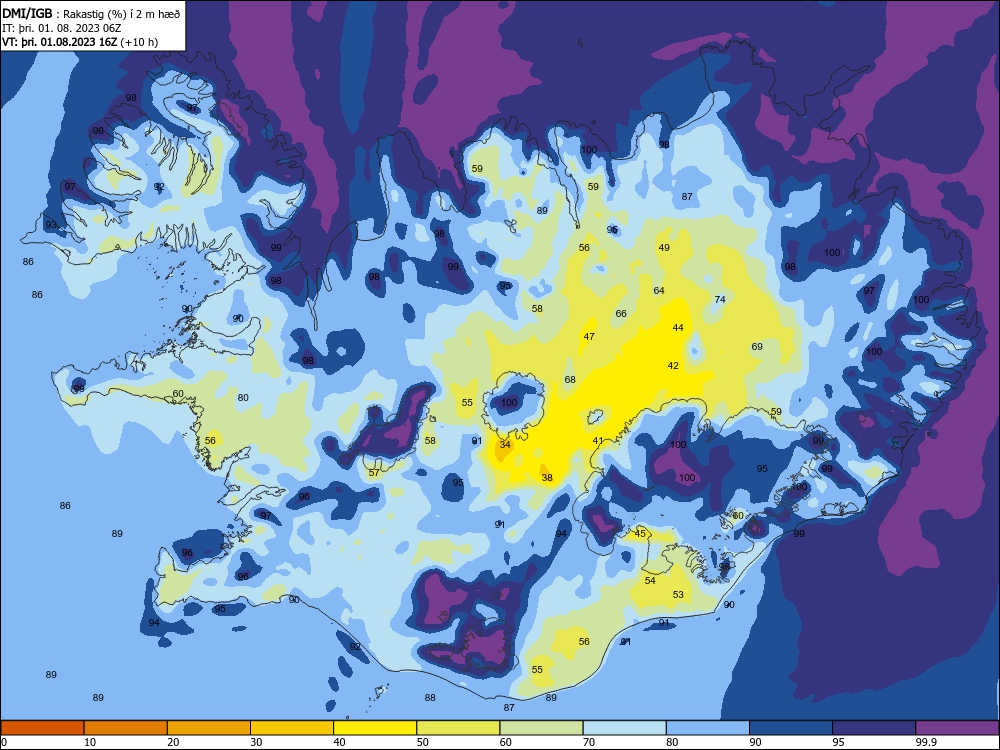
Task: Click the light blue 80–90 legend swatch
Action: coord(708,728)
